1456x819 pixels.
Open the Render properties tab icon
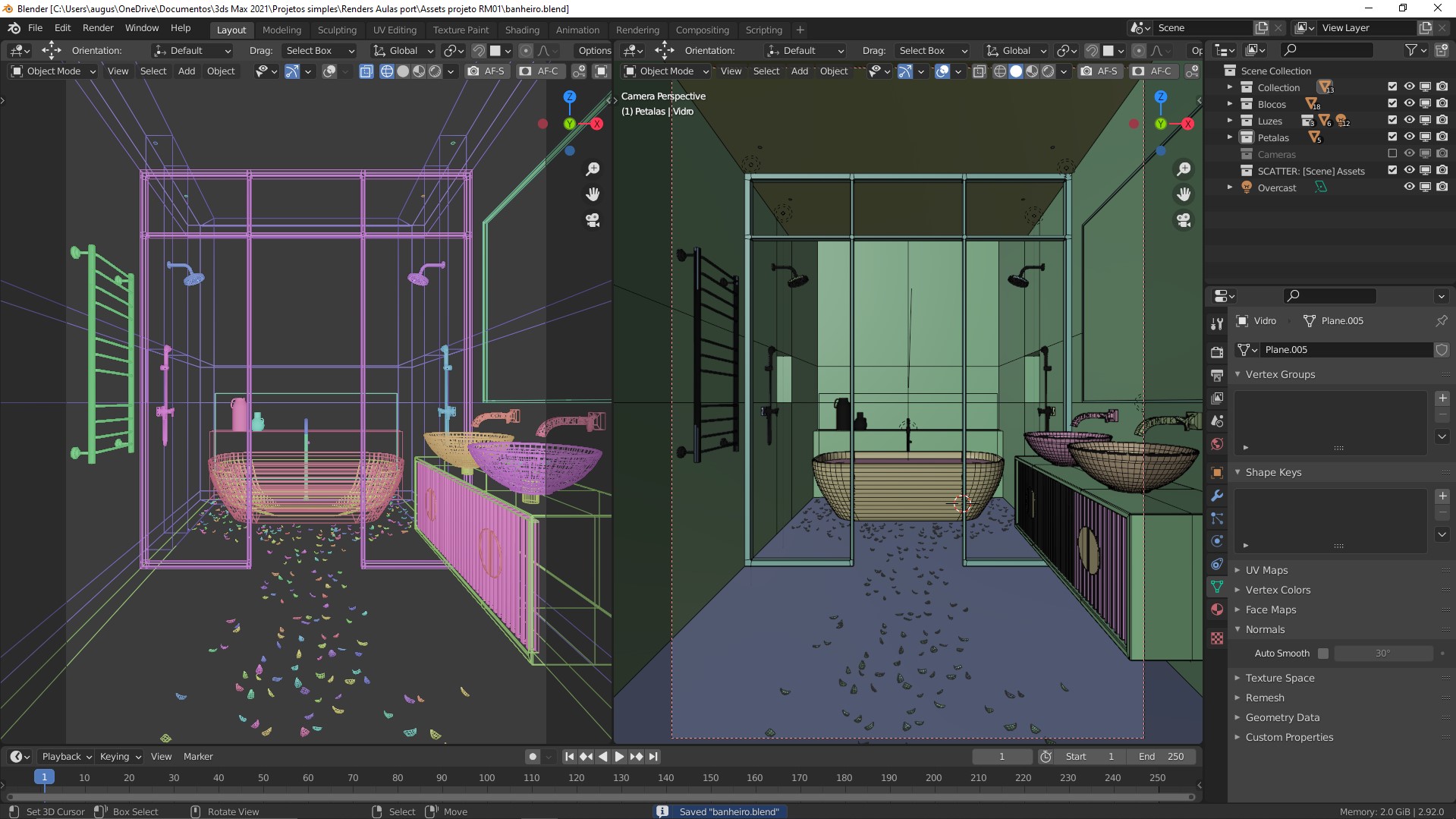[1217, 351]
